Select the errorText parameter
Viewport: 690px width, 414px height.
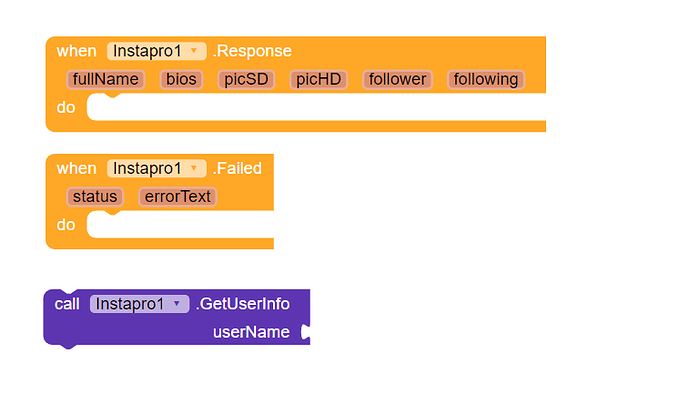pyautogui.click(x=178, y=196)
